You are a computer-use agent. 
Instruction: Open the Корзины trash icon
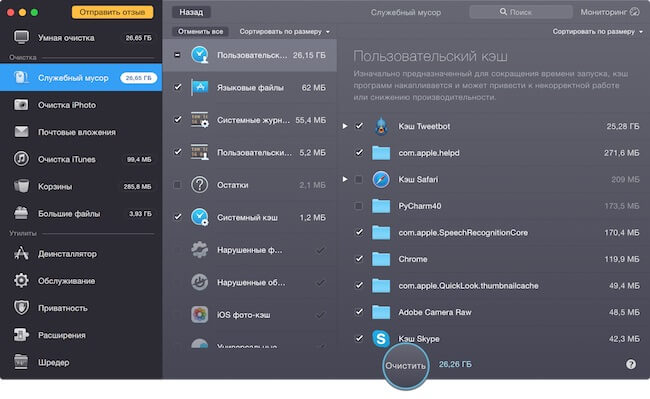click(x=21, y=186)
